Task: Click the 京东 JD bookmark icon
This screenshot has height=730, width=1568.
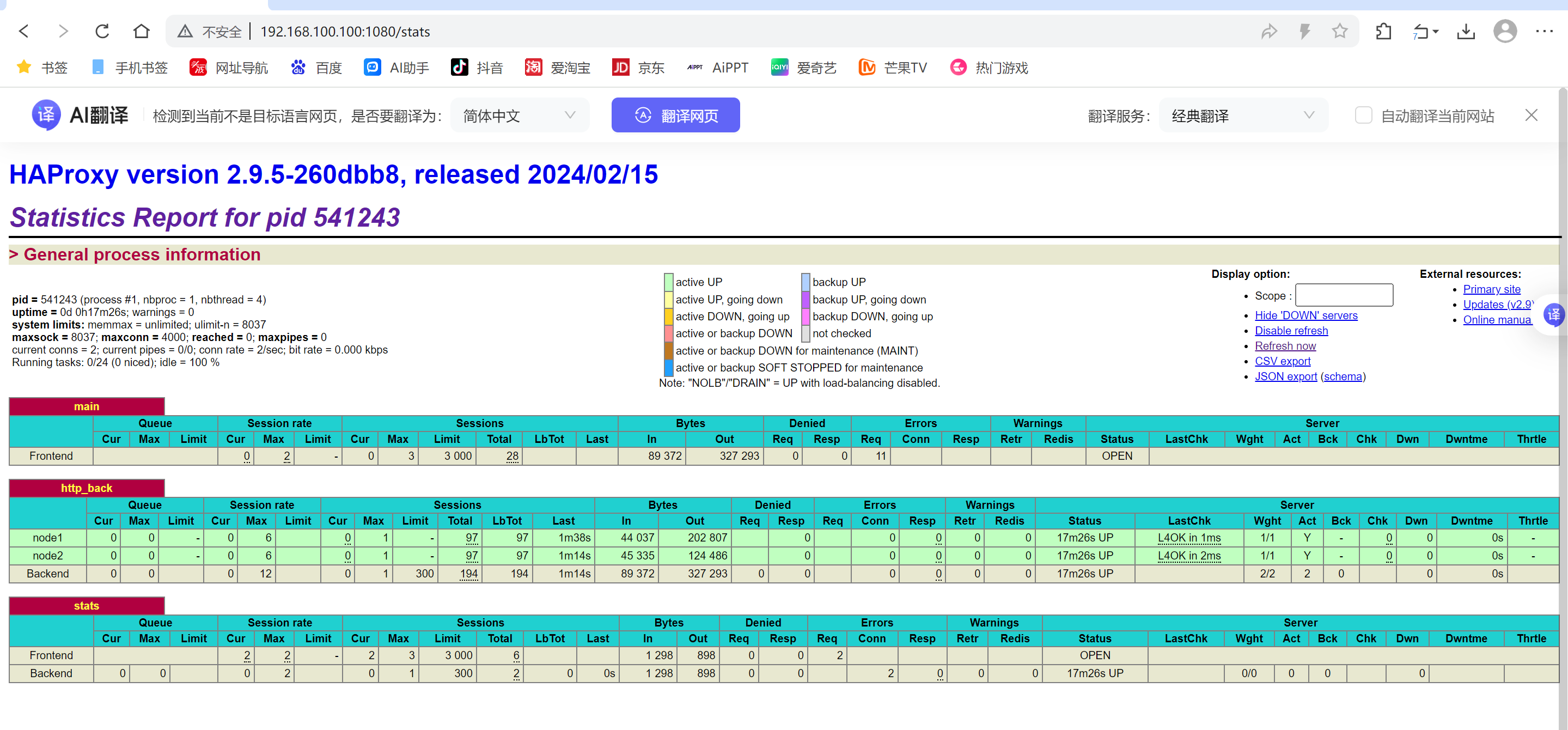Action: [620, 68]
